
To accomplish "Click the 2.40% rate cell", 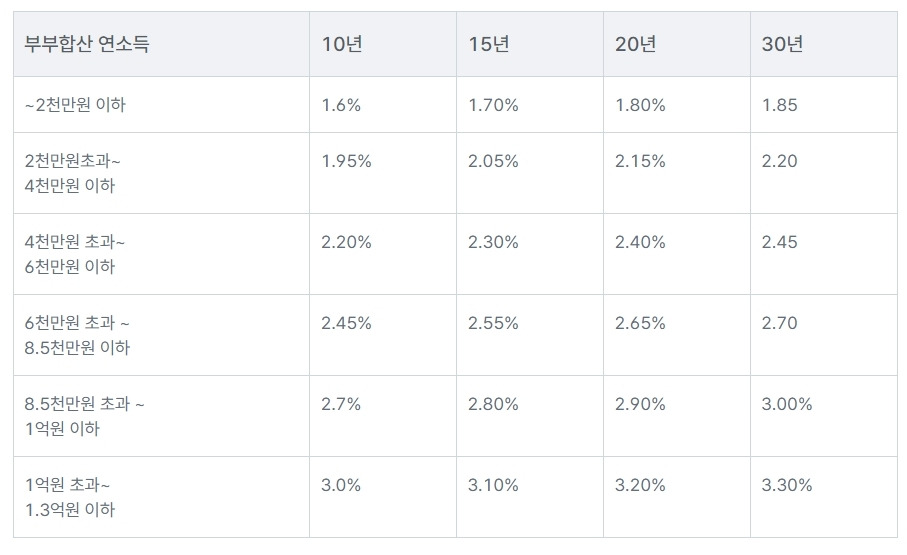I will point(640,242).
